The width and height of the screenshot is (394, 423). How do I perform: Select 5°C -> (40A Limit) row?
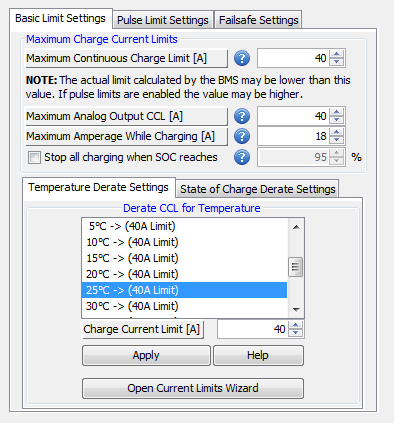coord(185,226)
